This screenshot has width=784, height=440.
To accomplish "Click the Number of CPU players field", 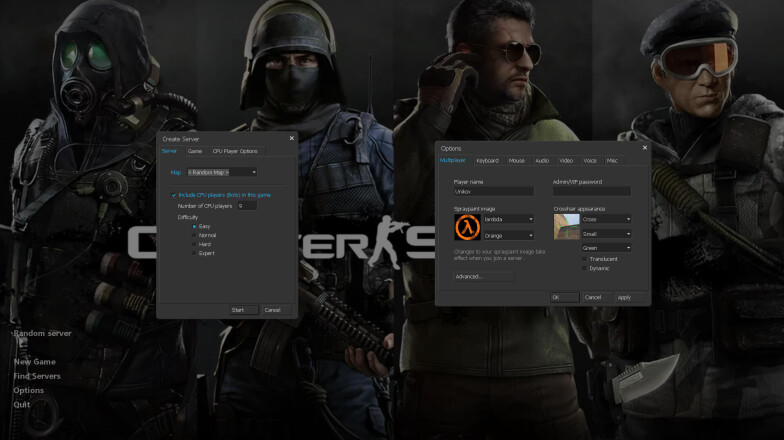I will (x=247, y=206).
